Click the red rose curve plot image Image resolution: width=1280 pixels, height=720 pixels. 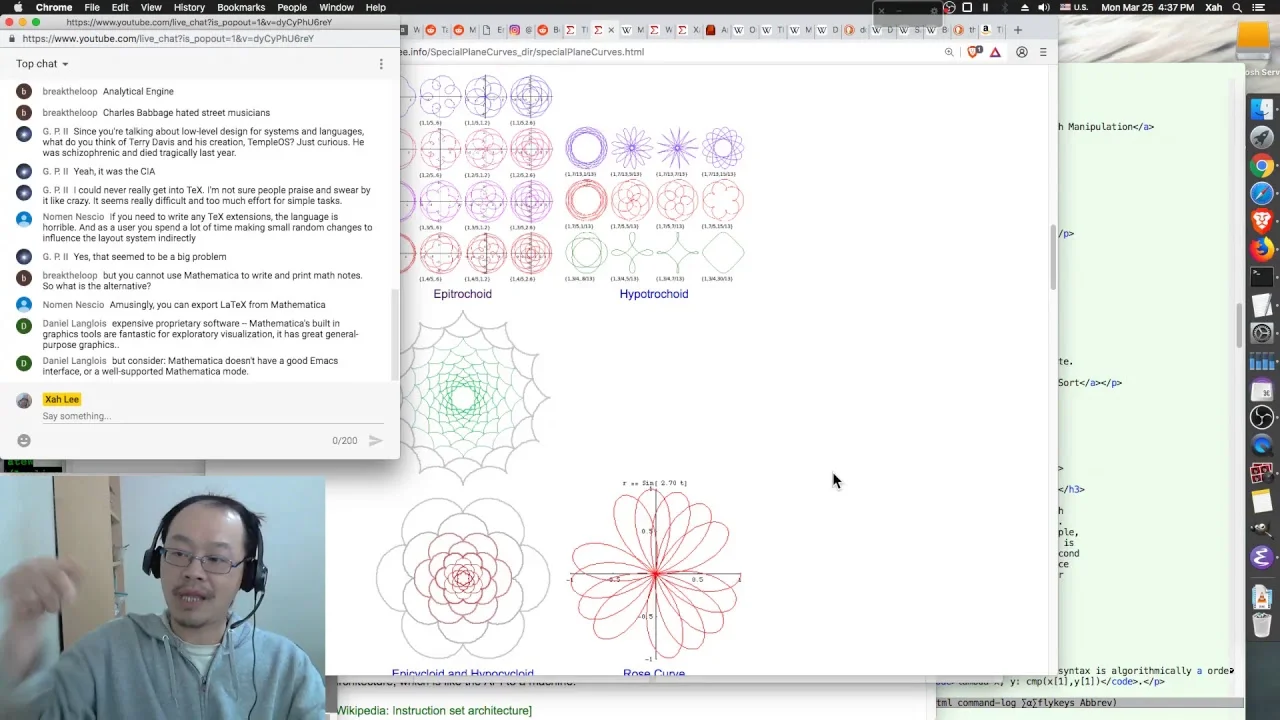tap(654, 572)
